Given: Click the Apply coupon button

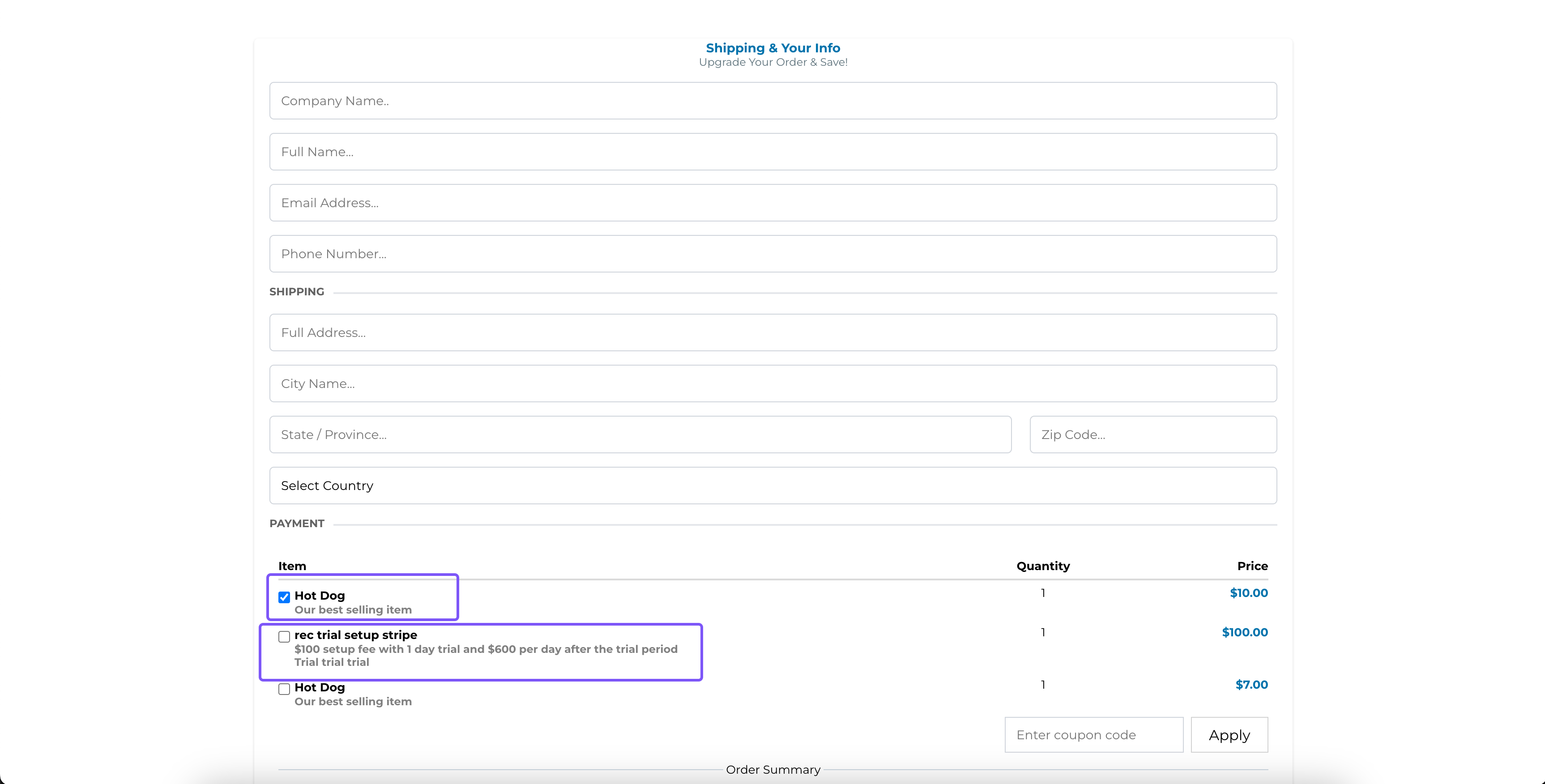Looking at the screenshot, I should point(1229,735).
